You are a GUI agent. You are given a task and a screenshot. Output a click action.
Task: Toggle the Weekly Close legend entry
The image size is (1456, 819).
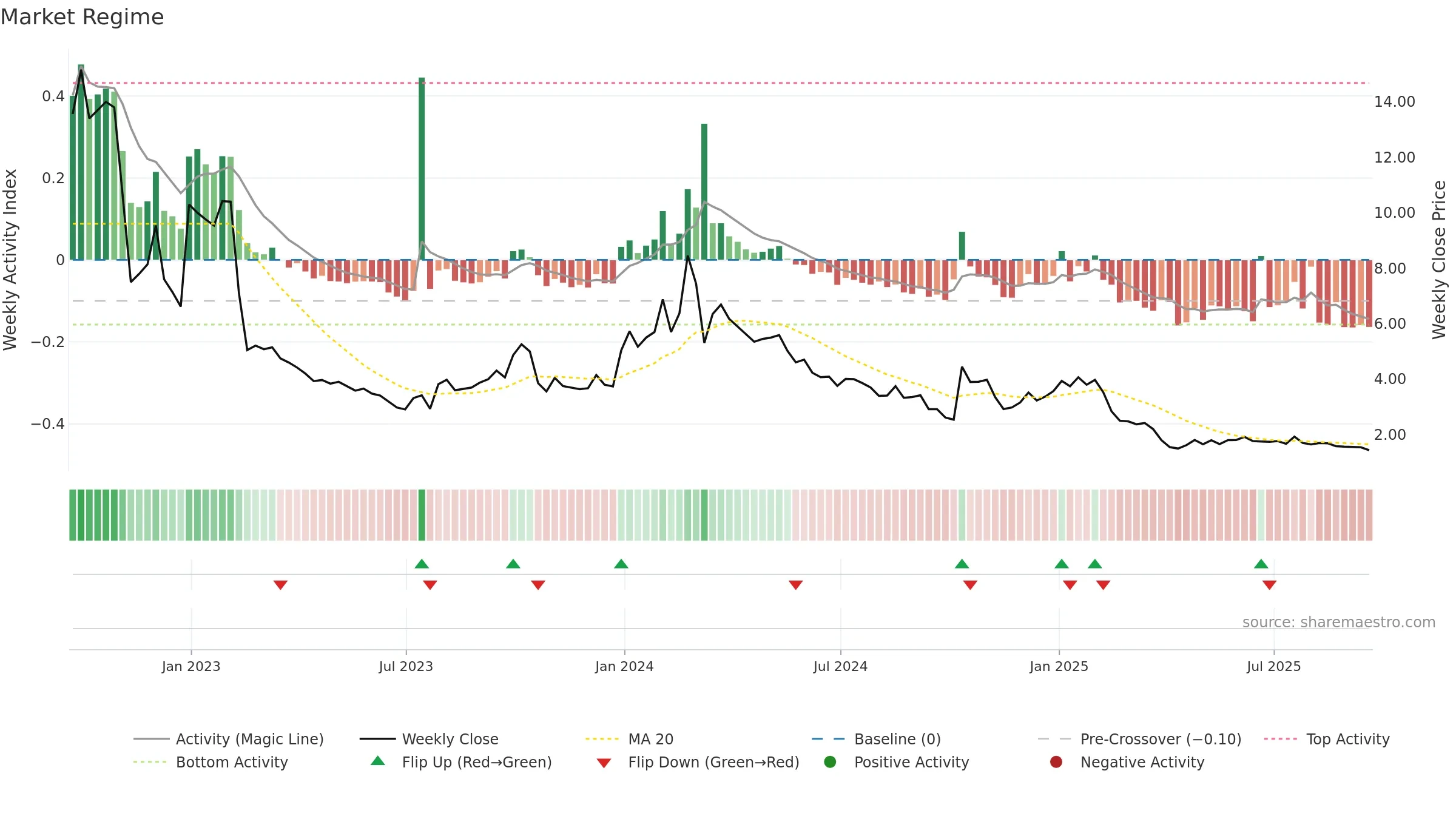click(429, 739)
